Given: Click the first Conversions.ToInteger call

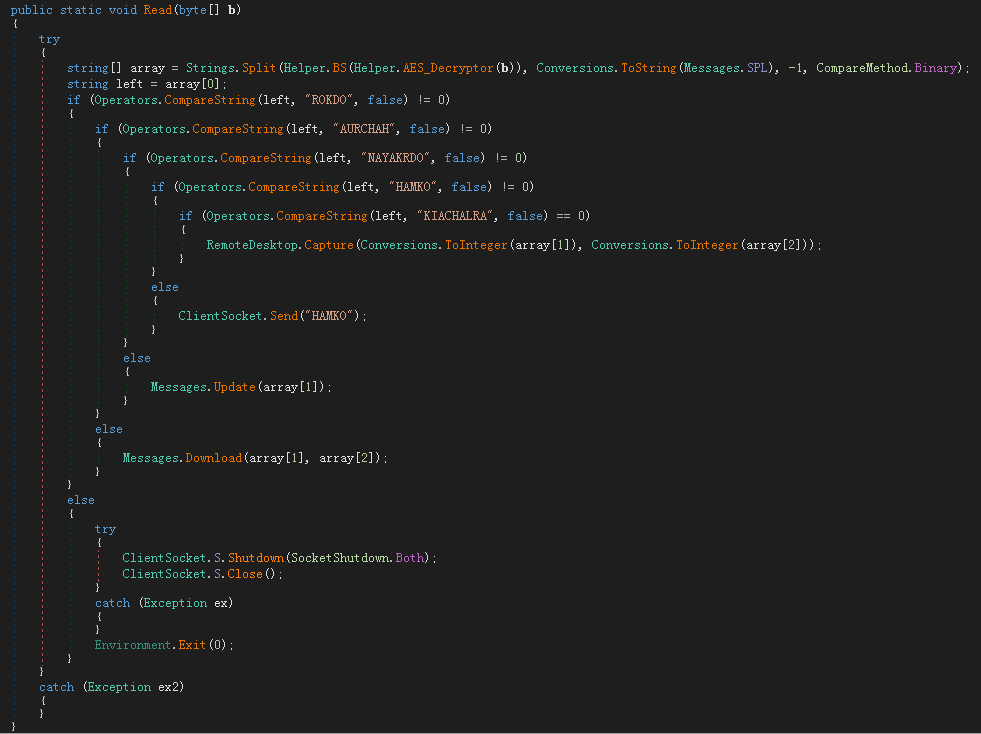Looking at the screenshot, I should coord(476,245).
